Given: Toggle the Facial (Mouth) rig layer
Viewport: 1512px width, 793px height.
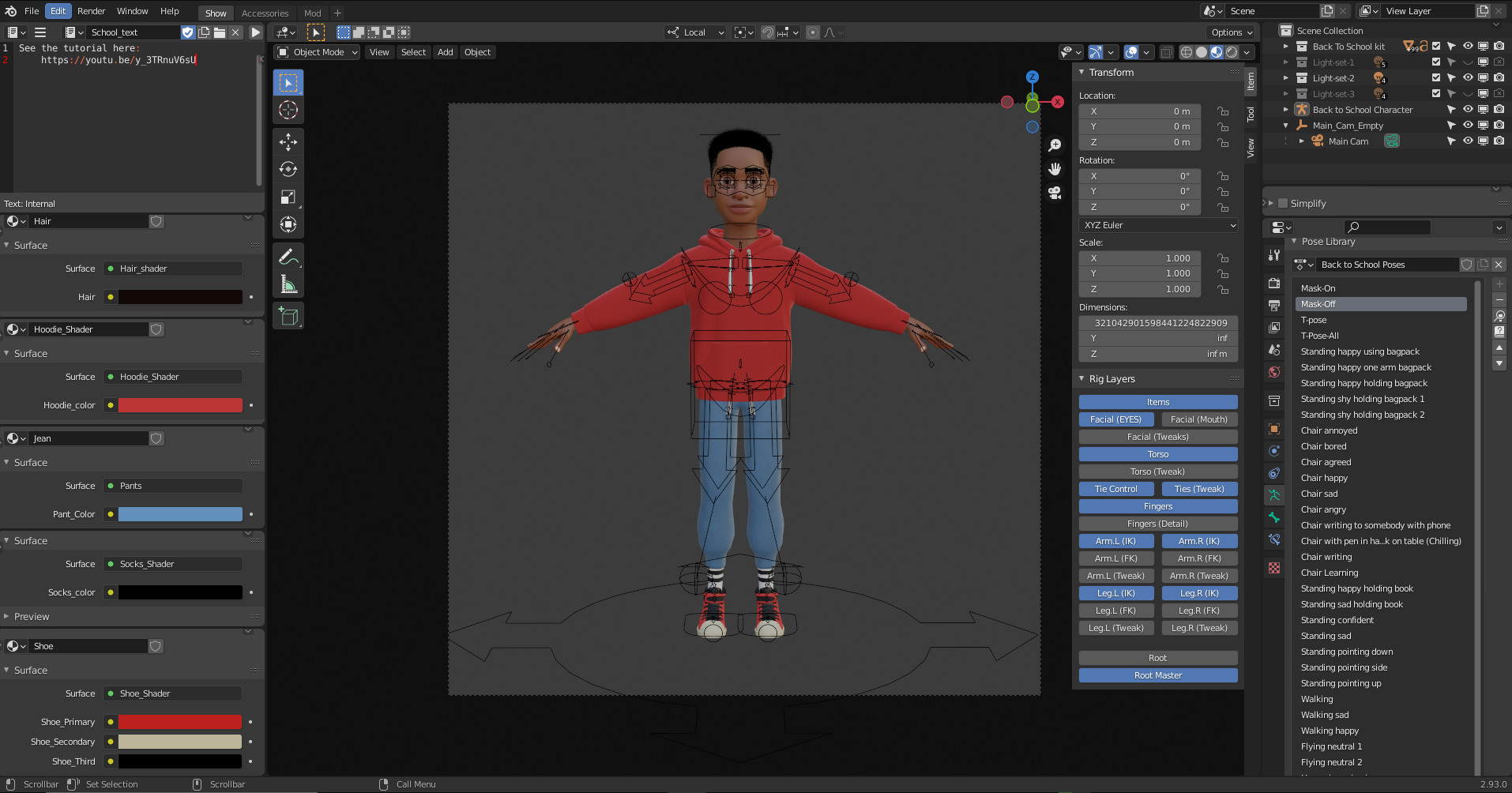Looking at the screenshot, I should pyautogui.click(x=1198, y=419).
